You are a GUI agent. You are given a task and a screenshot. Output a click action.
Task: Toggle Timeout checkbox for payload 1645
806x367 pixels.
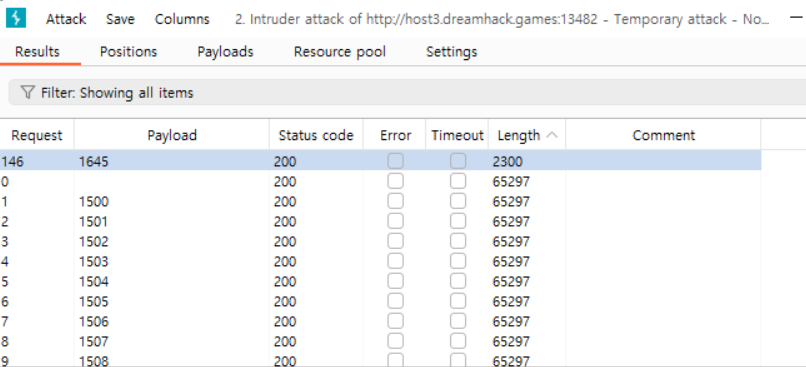click(457, 161)
